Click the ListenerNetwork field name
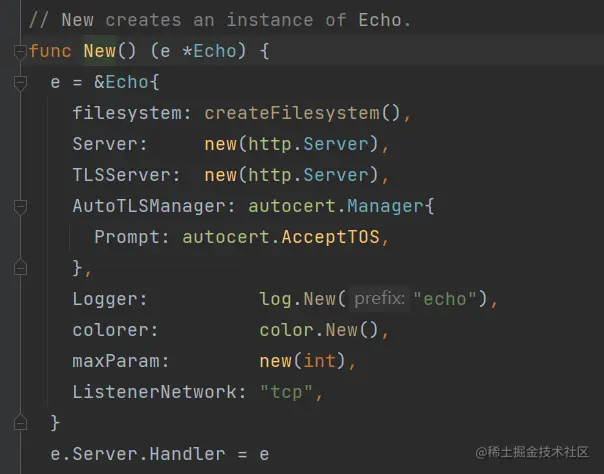This screenshot has height=474, width=604. pos(154,392)
